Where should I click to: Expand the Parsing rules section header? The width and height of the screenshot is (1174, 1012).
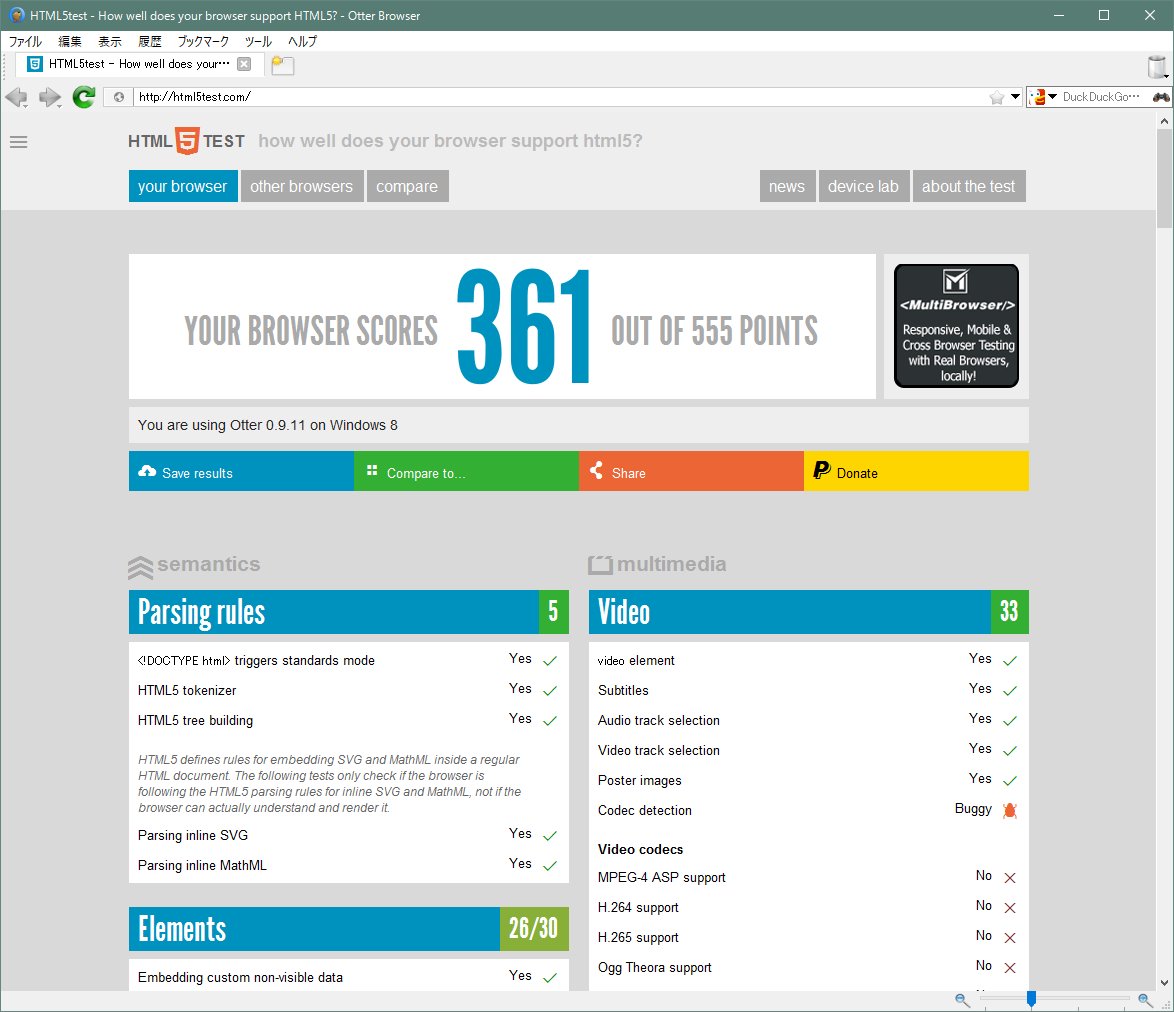(349, 612)
